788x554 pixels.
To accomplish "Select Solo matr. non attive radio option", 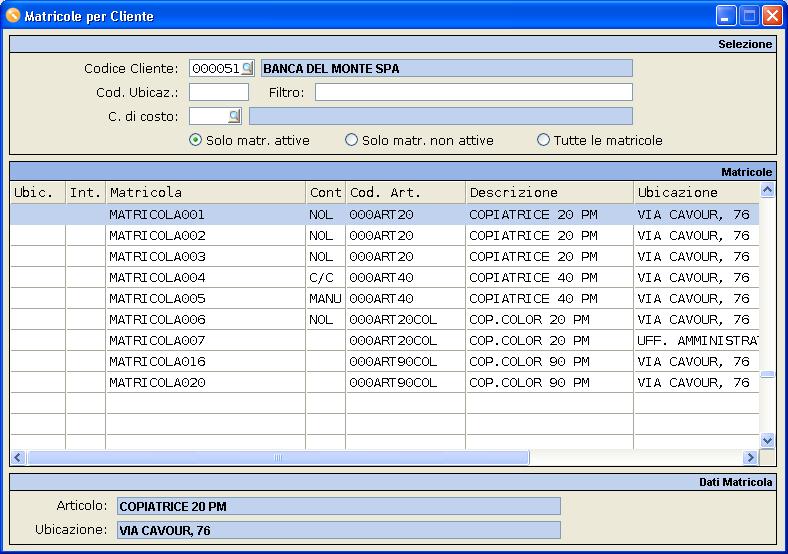I will tap(351, 140).
